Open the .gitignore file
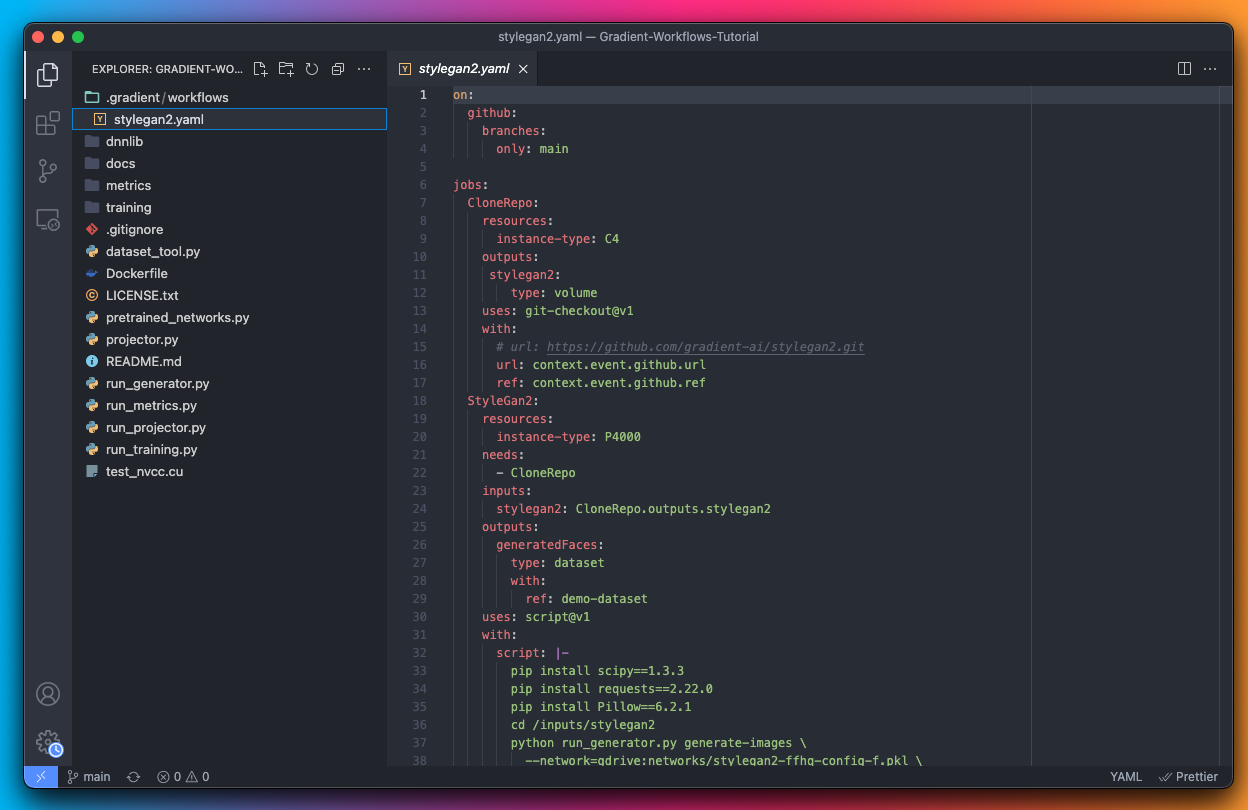1248x810 pixels. (230, 229)
